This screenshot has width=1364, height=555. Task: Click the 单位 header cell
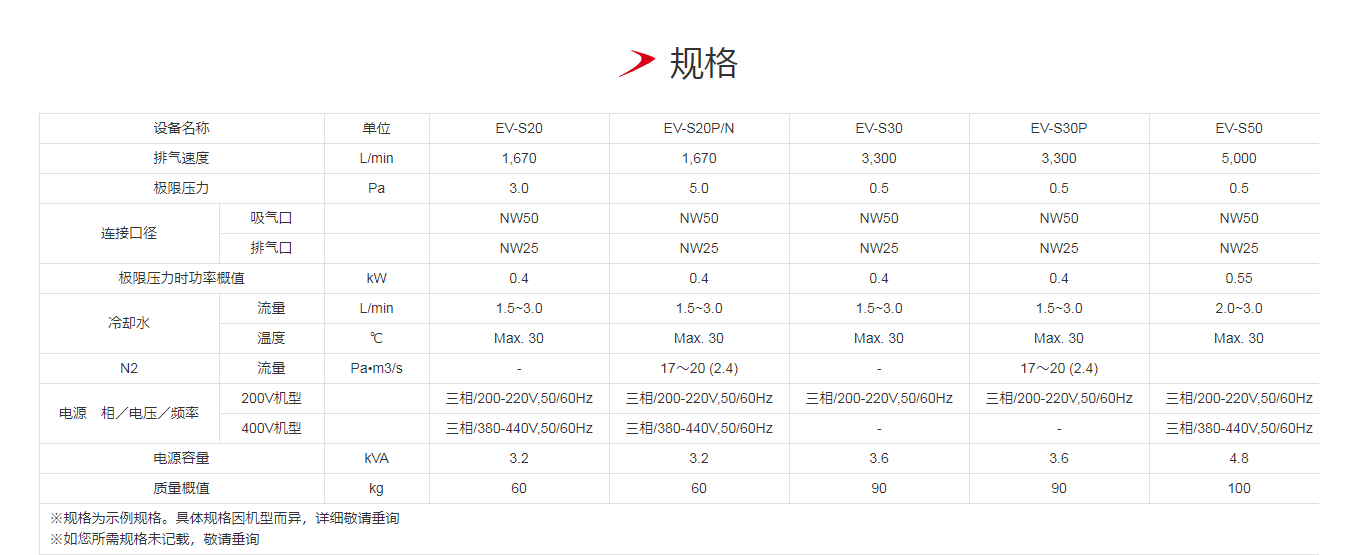click(376, 128)
